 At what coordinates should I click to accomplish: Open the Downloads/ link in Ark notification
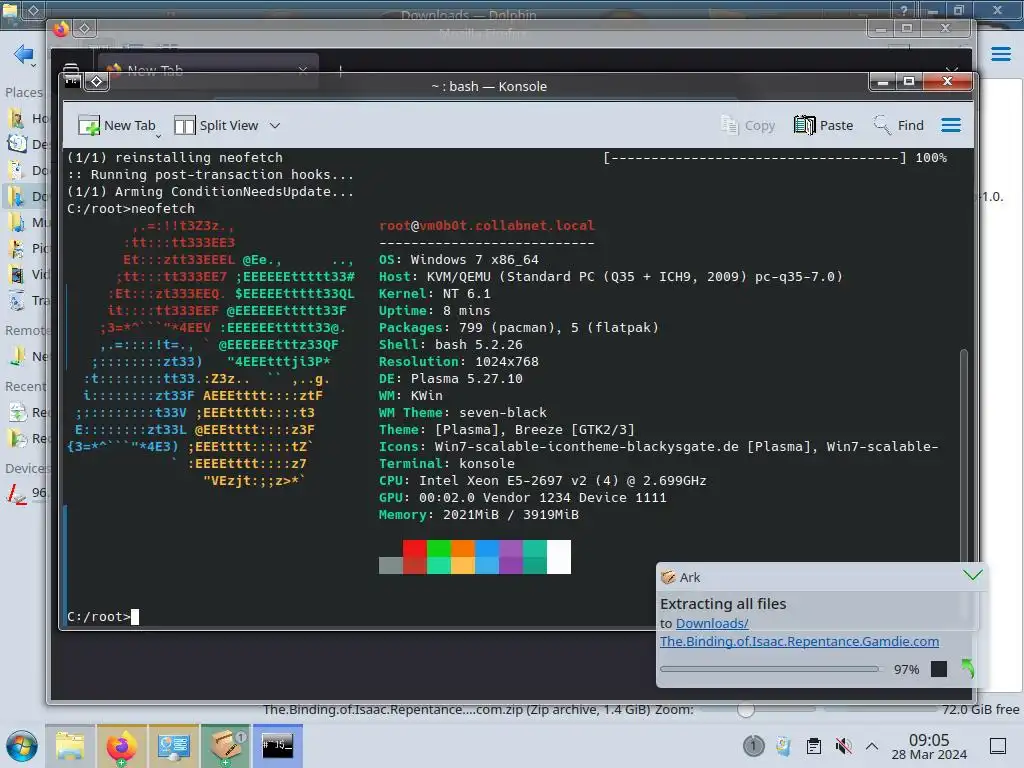(x=711, y=624)
